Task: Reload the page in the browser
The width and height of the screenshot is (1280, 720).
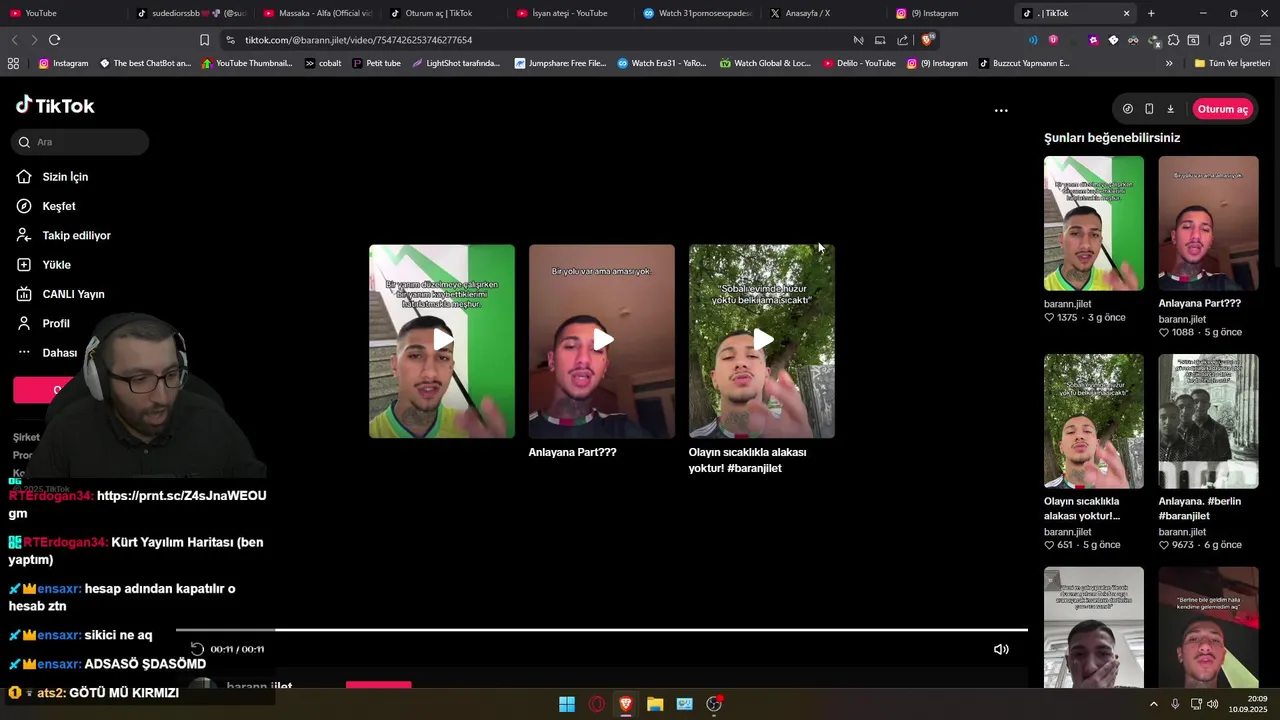Action: coord(54,40)
